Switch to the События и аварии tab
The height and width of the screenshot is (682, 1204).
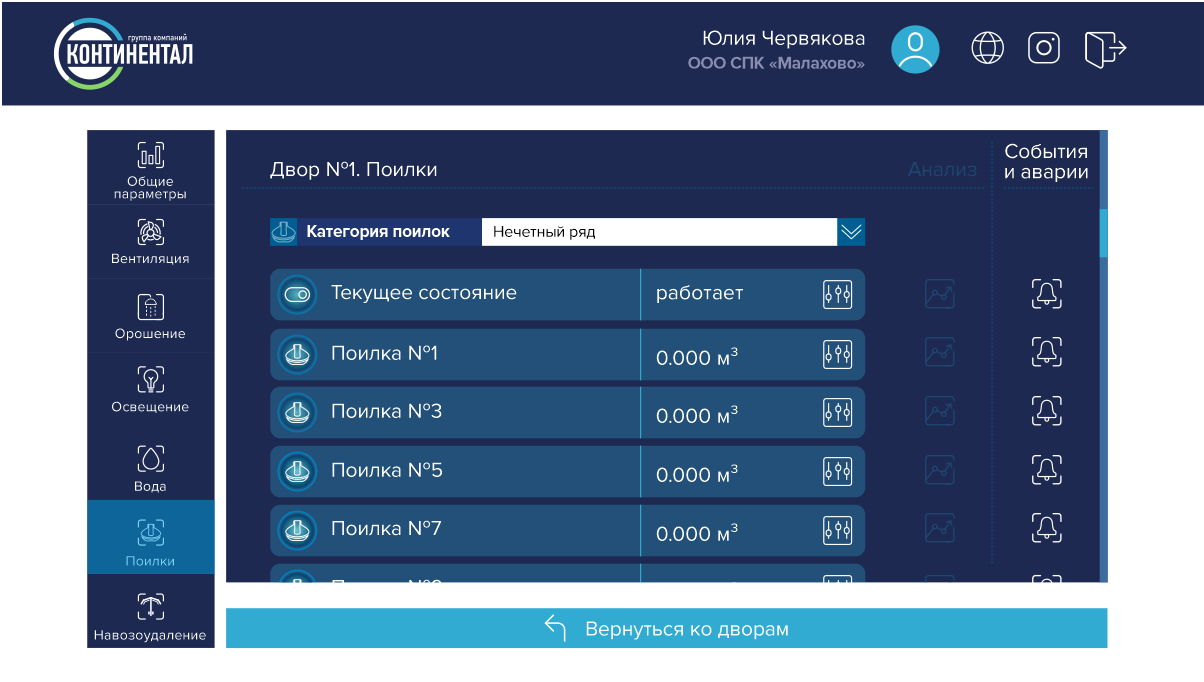tap(1047, 161)
